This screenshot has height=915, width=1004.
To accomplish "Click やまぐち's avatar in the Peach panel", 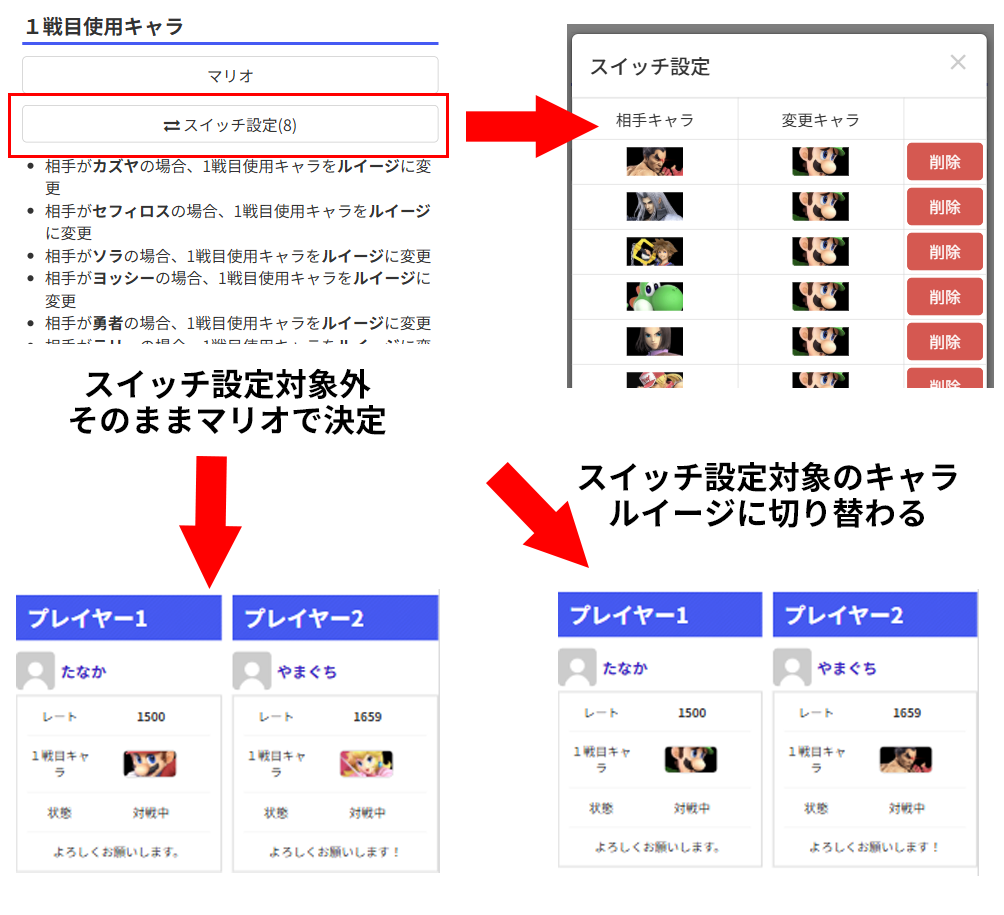I will point(251,671).
